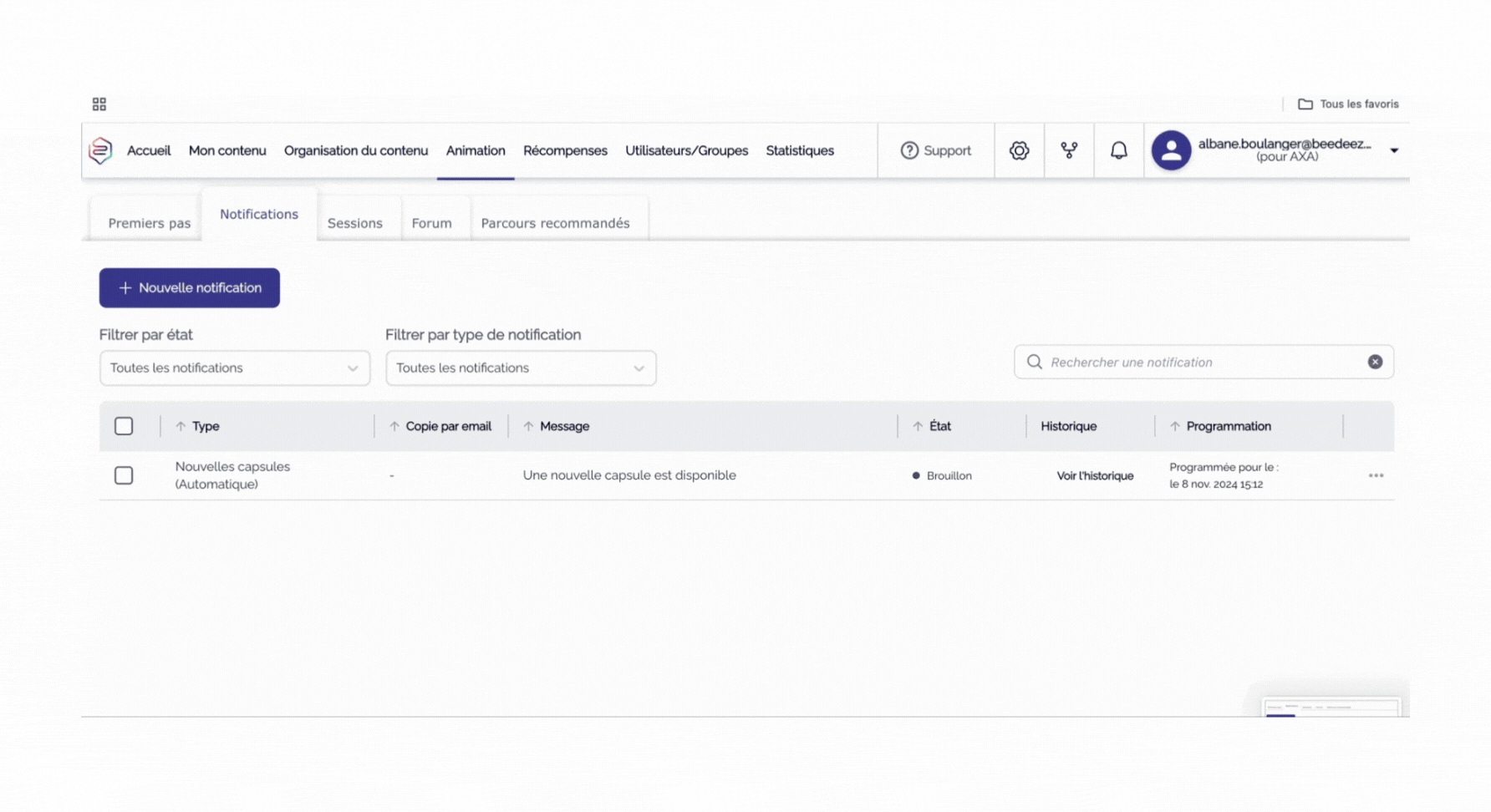Open the settings gear icon
1491x812 pixels.
tap(1019, 150)
